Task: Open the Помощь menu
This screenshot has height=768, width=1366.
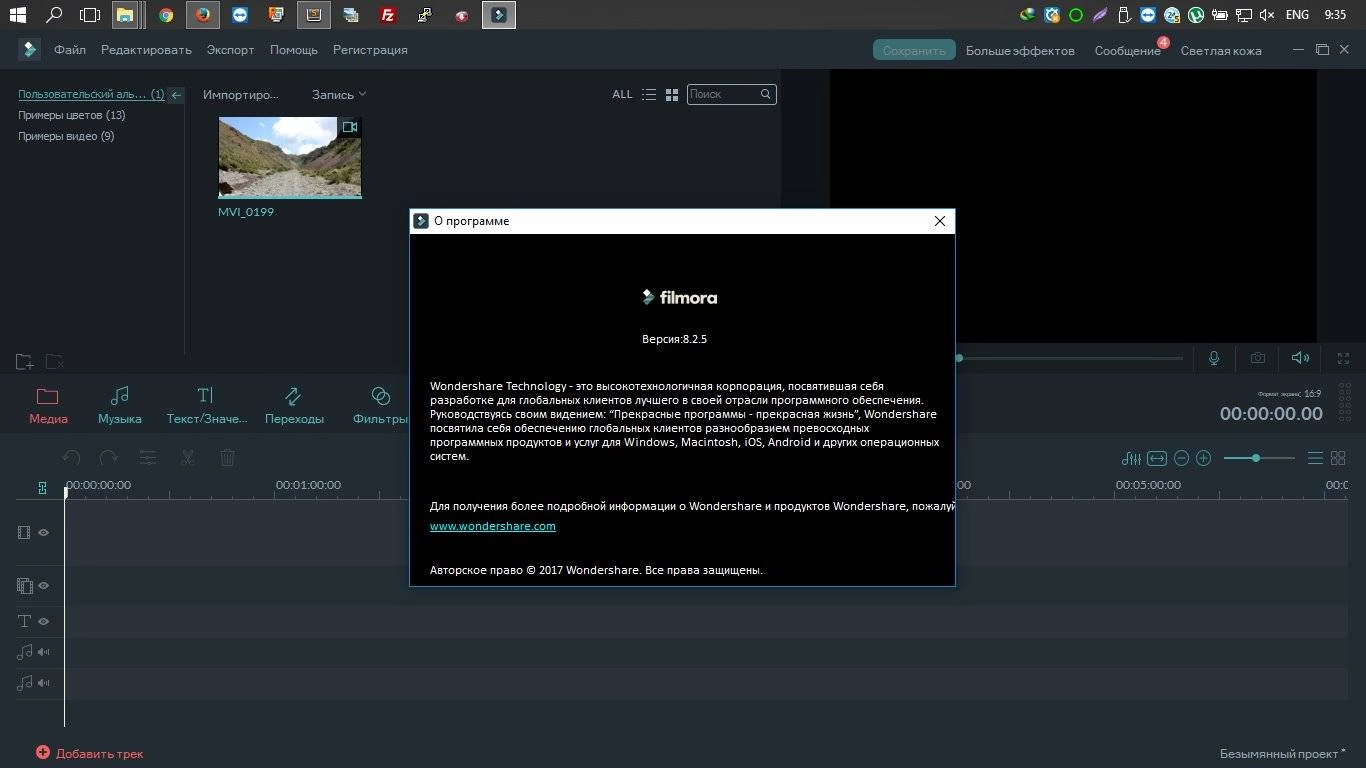Action: click(x=293, y=49)
